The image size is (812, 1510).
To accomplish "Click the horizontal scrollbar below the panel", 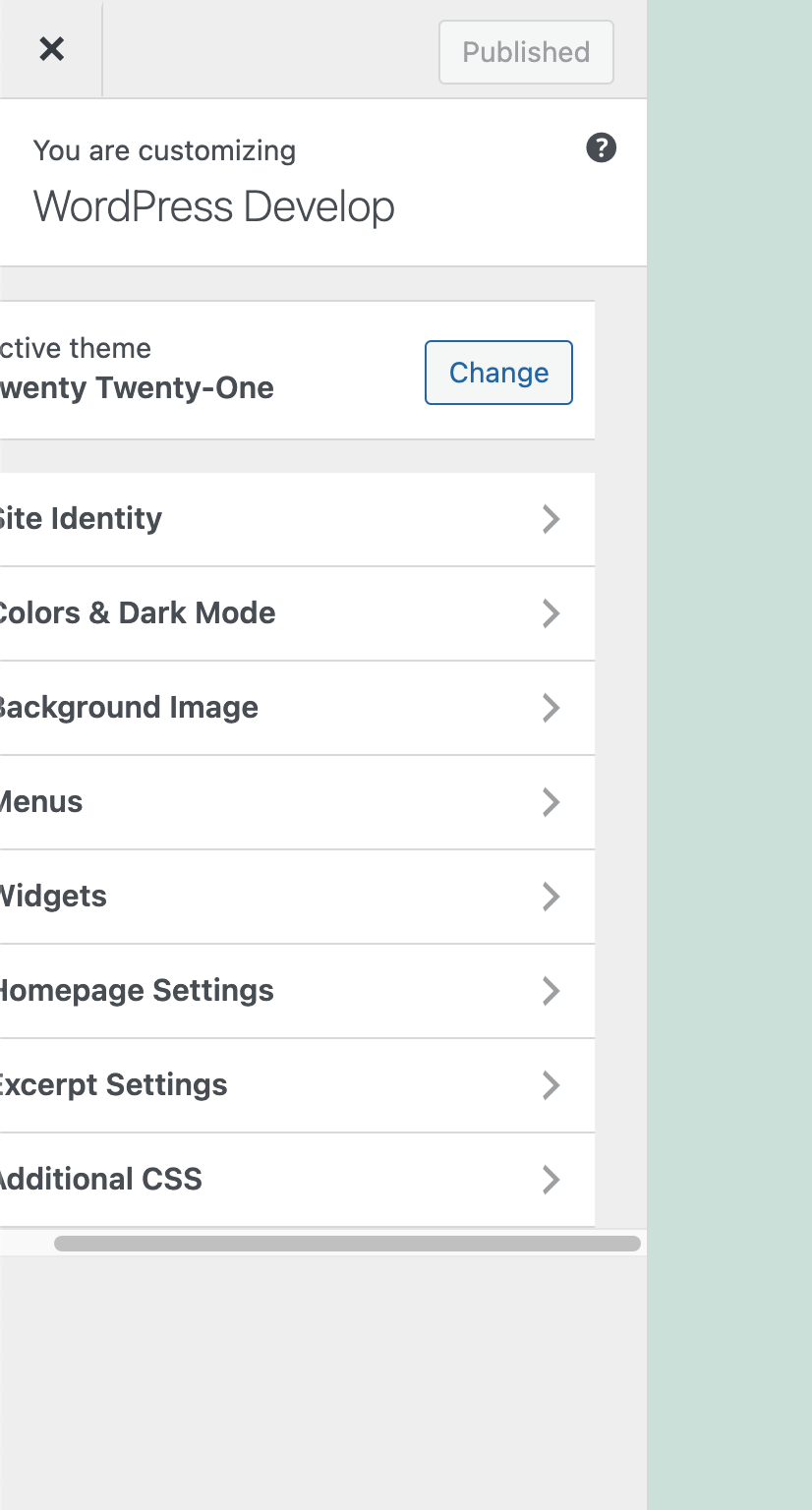I will pyautogui.click(x=347, y=1244).
